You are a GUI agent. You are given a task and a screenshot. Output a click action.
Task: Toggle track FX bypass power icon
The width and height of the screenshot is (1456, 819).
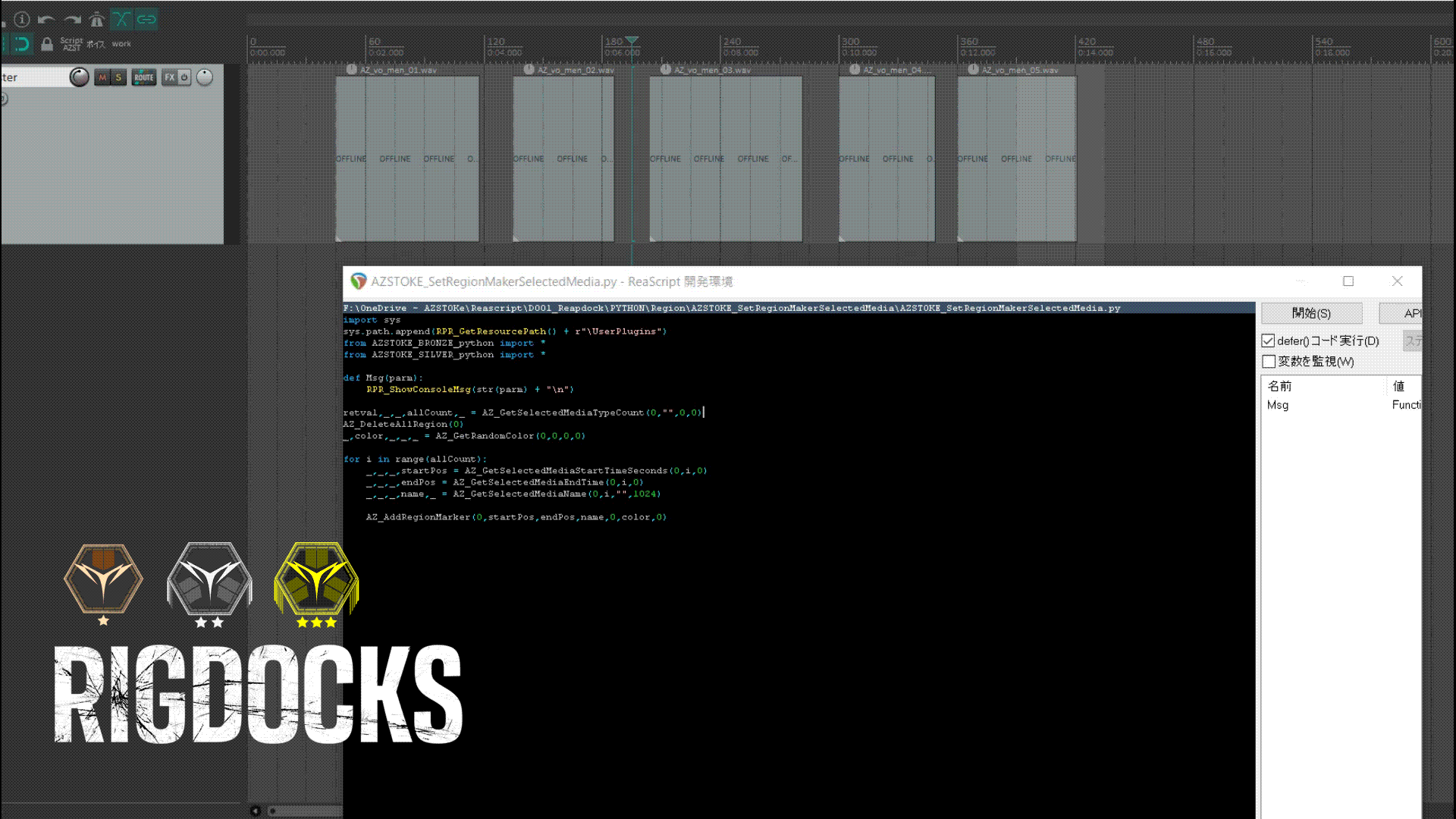(x=184, y=77)
